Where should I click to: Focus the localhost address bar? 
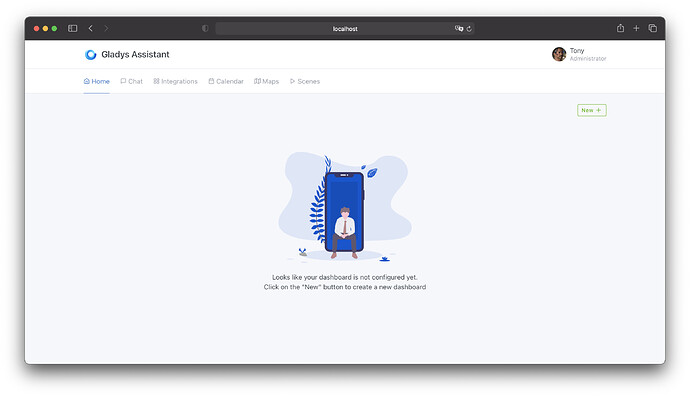click(x=345, y=29)
